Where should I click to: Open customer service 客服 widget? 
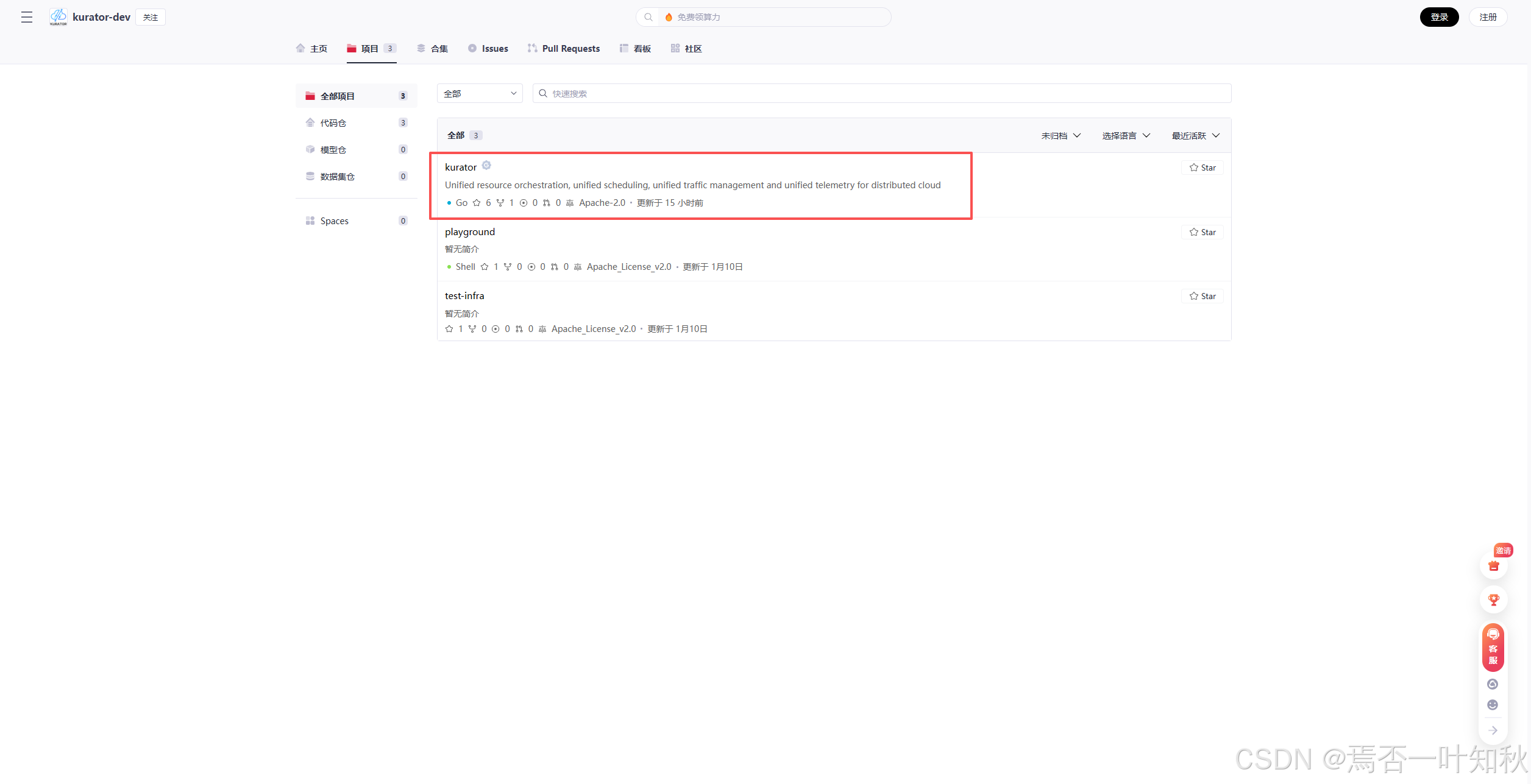point(1493,648)
